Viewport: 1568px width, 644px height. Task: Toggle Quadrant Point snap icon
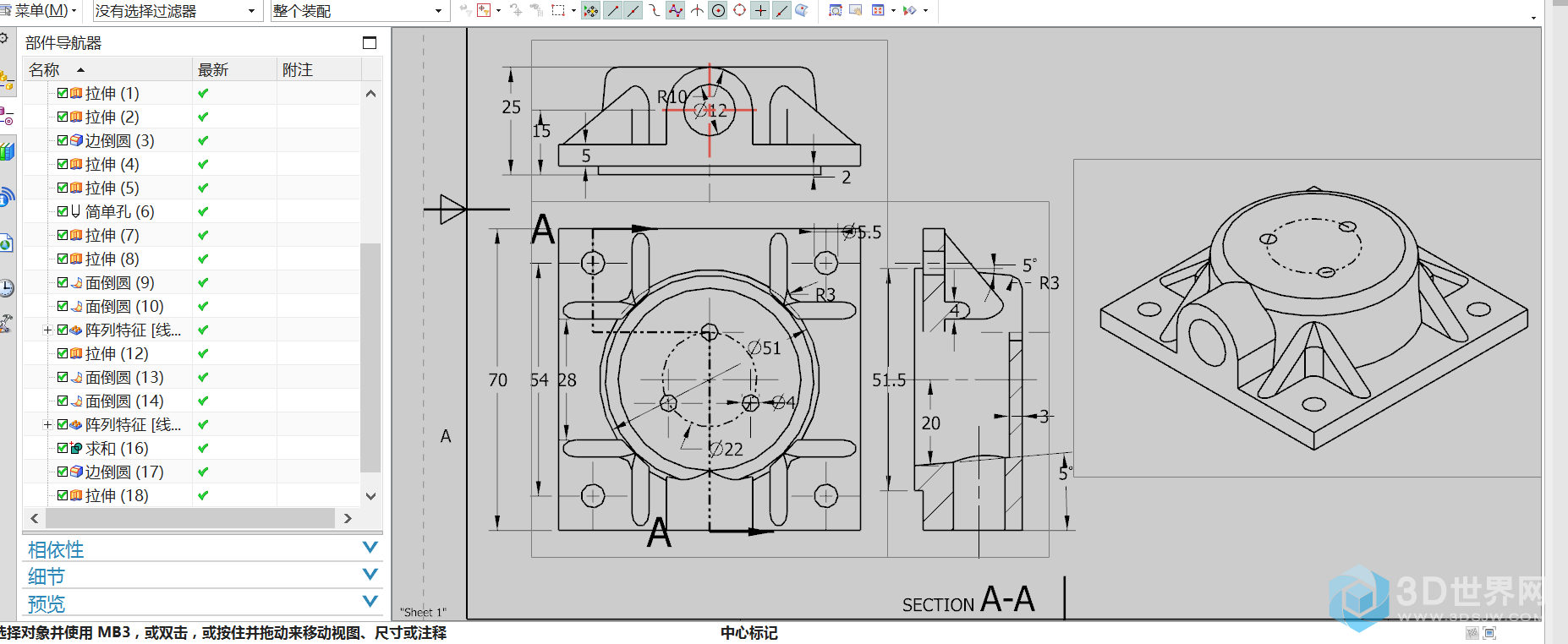pos(739,11)
